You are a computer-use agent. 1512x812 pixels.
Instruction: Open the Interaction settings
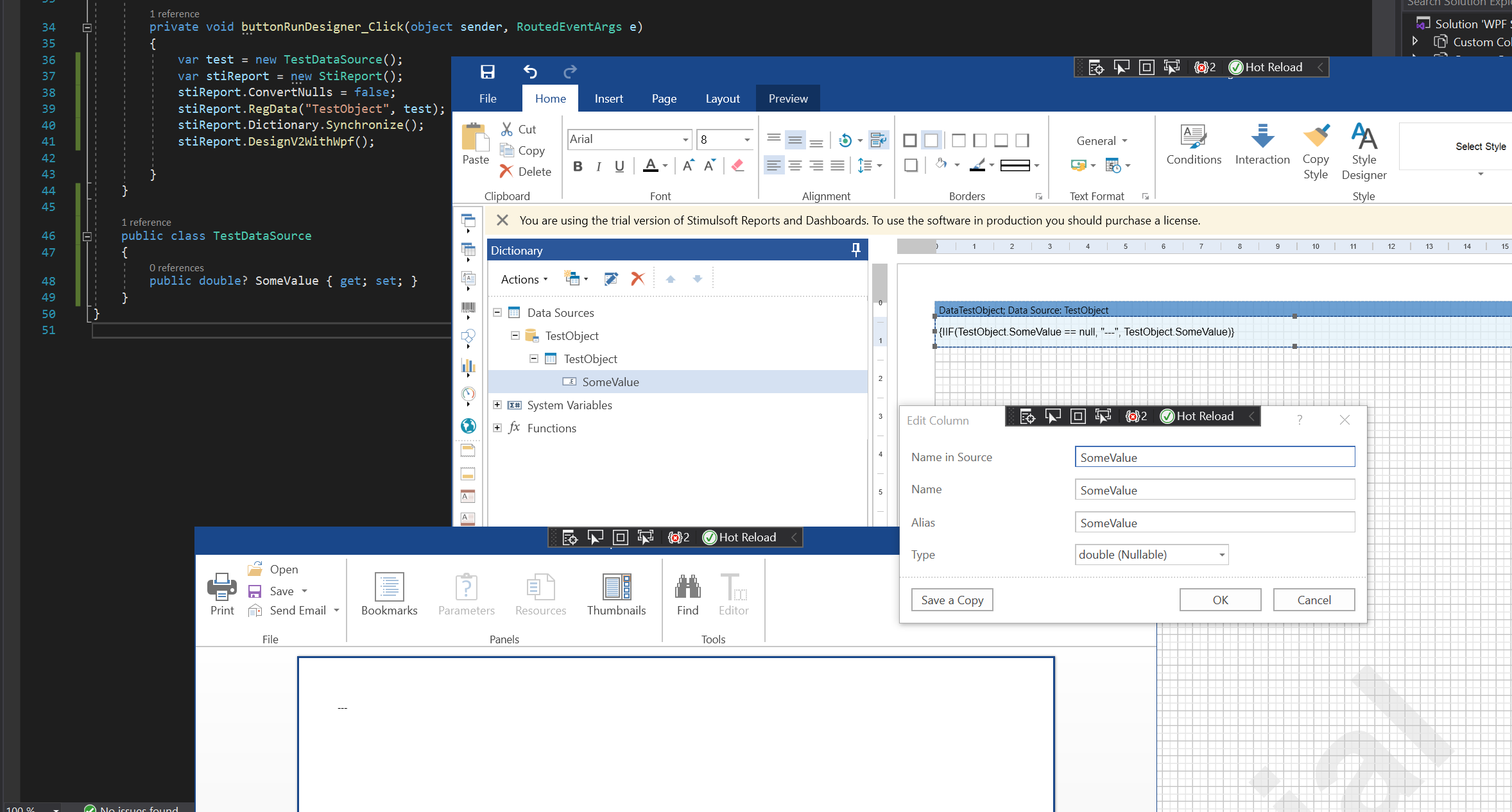click(x=1262, y=146)
